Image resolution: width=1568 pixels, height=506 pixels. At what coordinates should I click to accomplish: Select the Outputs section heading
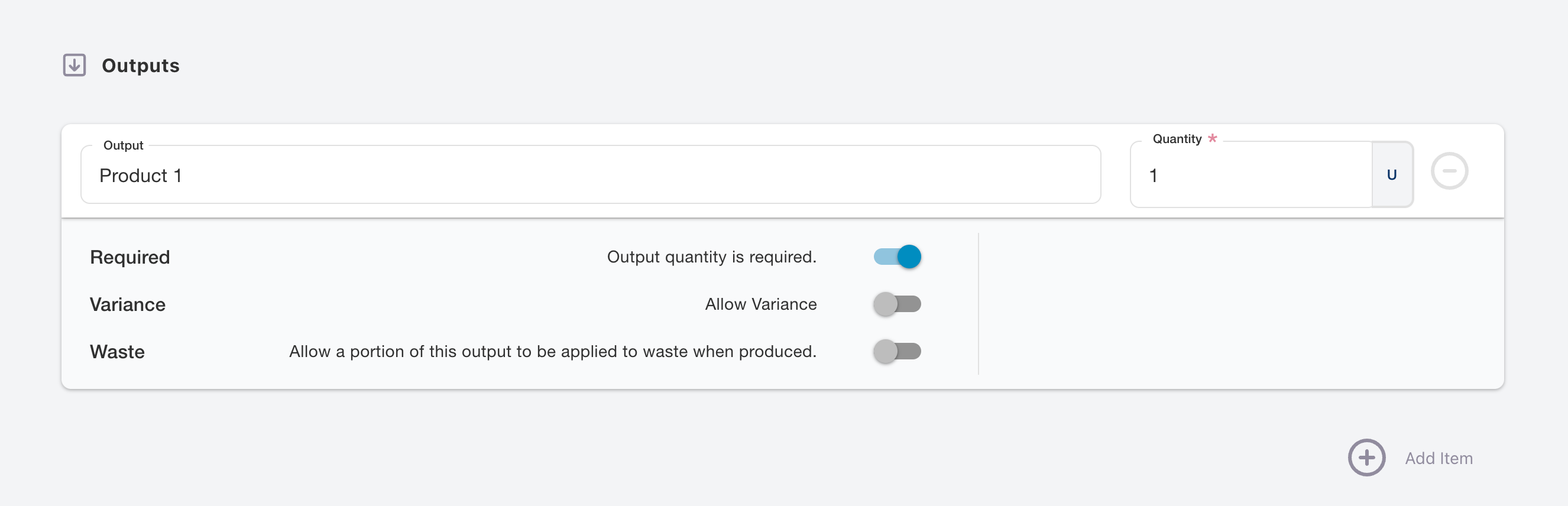click(141, 66)
